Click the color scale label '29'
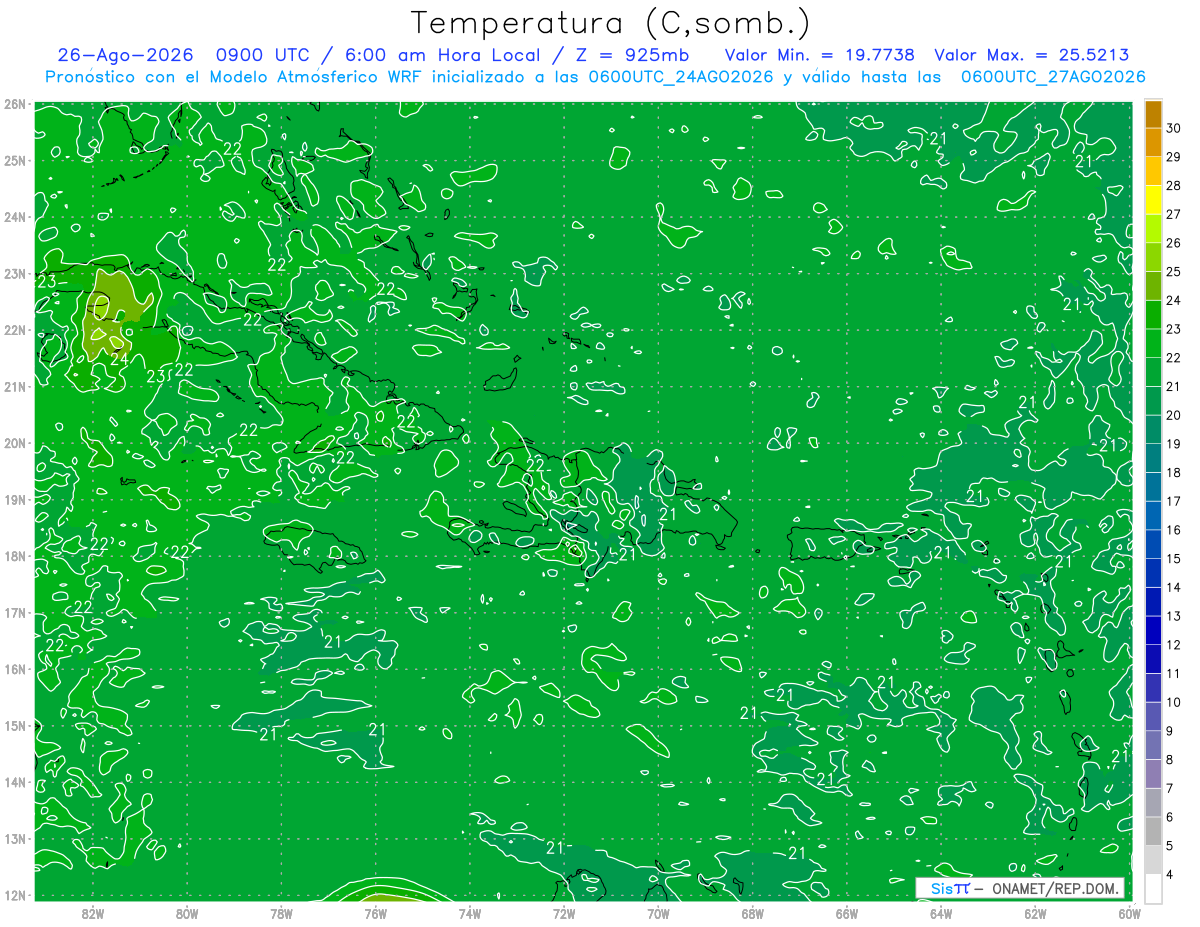 (x=1174, y=157)
